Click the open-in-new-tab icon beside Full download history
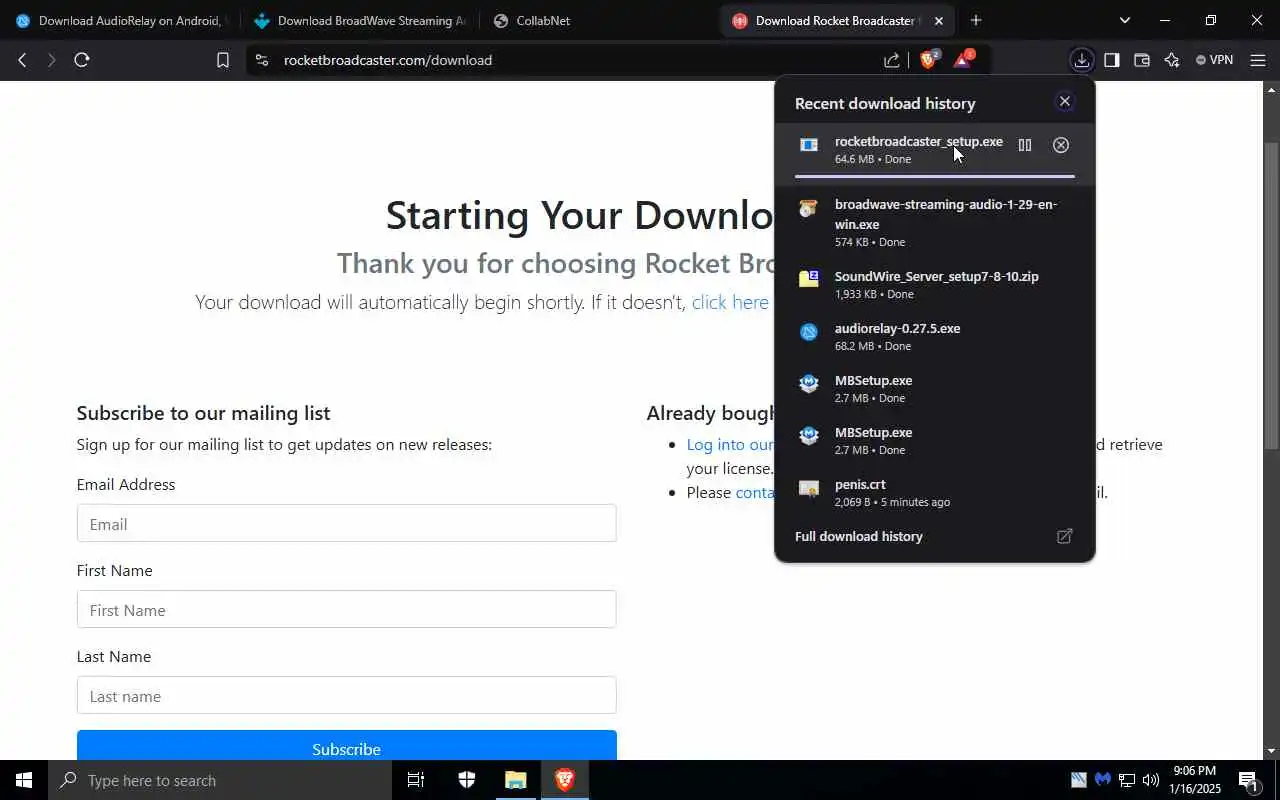 1065,536
